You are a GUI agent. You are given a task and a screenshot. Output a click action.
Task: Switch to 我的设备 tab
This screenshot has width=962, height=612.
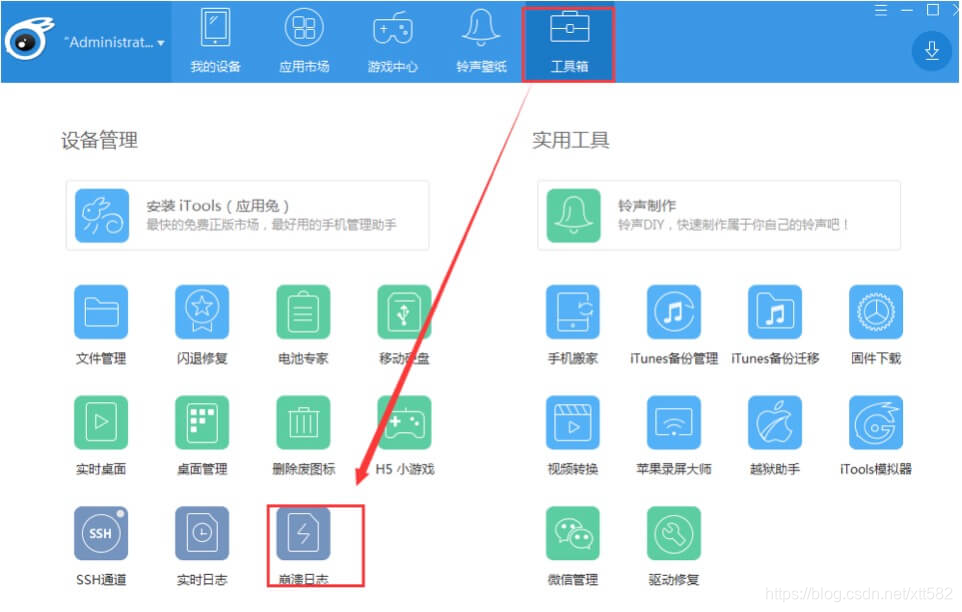click(215, 41)
